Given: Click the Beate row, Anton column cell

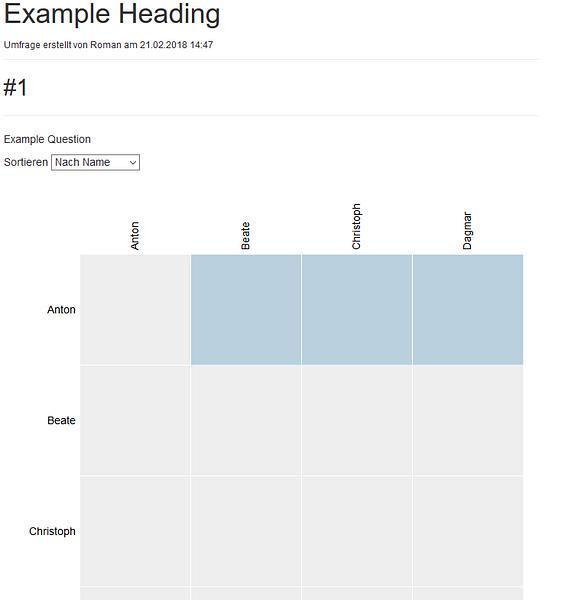Looking at the screenshot, I should [x=135, y=421].
